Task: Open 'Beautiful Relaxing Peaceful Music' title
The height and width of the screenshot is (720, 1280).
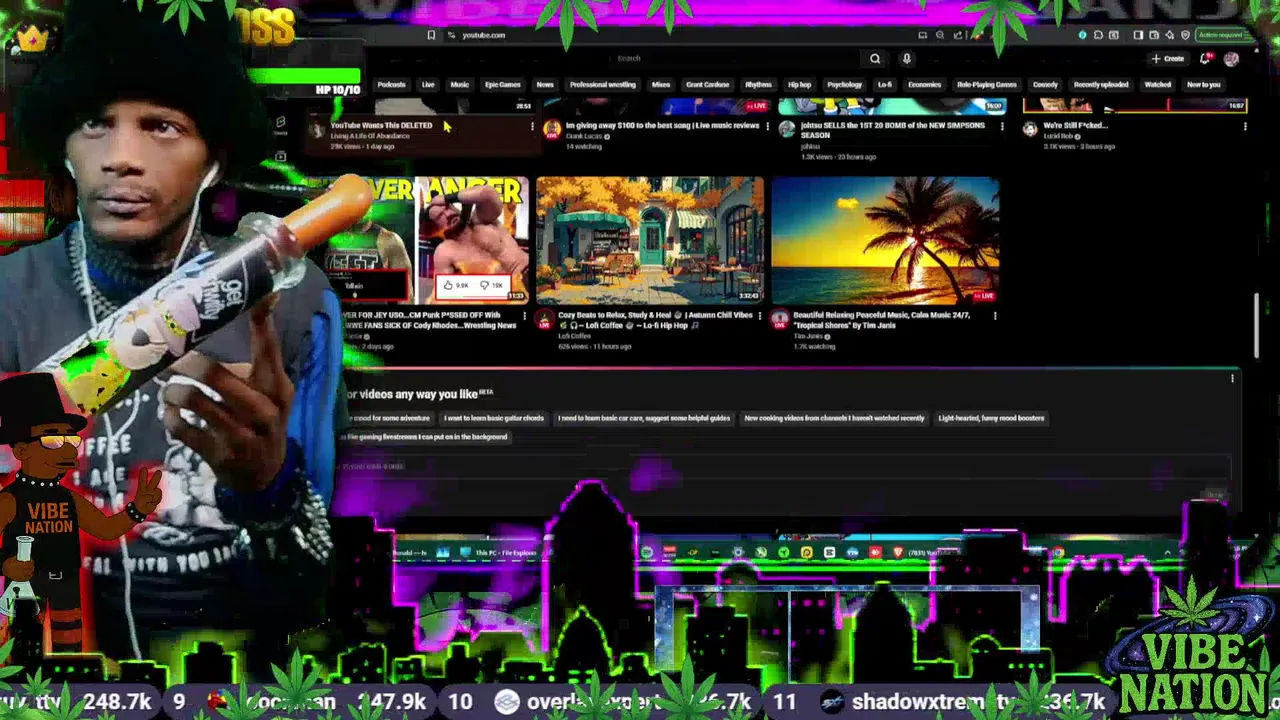Action: coord(882,320)
